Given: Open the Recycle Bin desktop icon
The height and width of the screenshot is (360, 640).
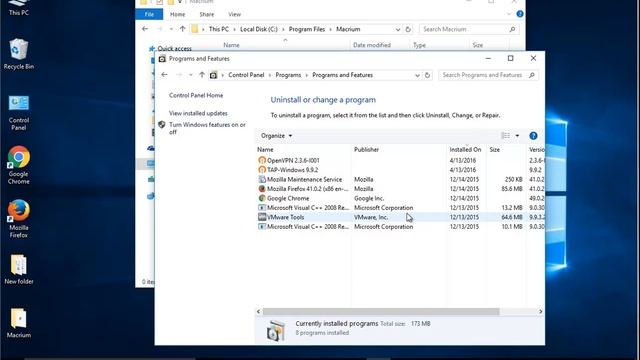Looking at the screenshot, I should [x=18, y=54].
